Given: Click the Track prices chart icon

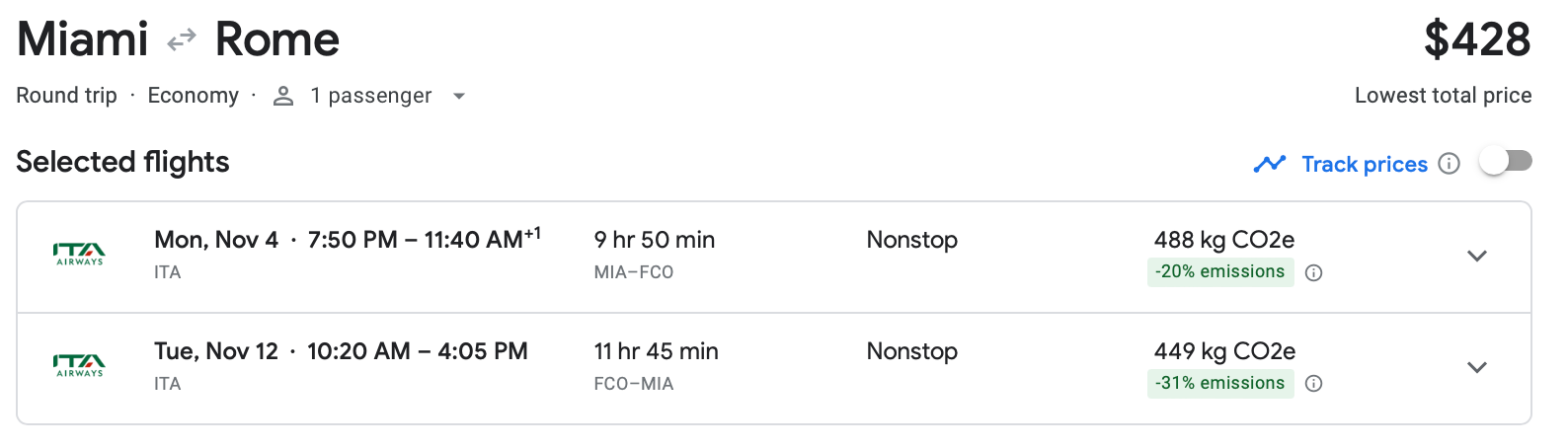Looking at the screenshot, I should pyautogui.click(x=1270, y=164).
